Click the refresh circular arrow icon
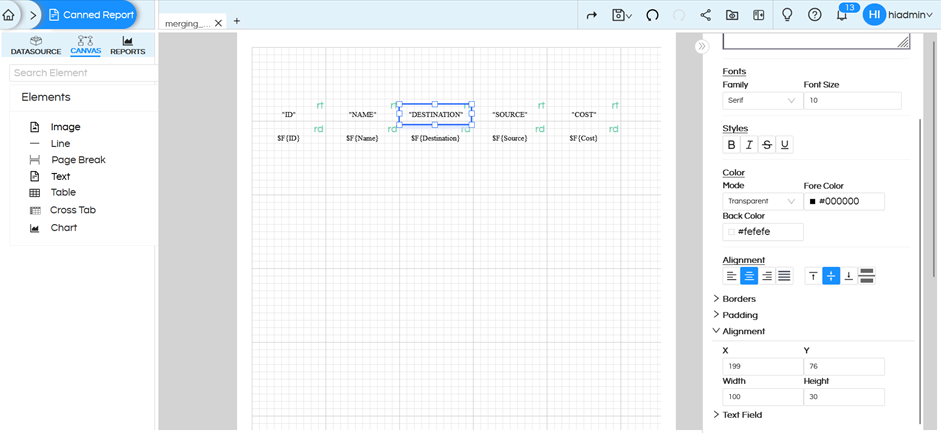The height and width of the screenshot is (433, 941). (x=652, y=15)
